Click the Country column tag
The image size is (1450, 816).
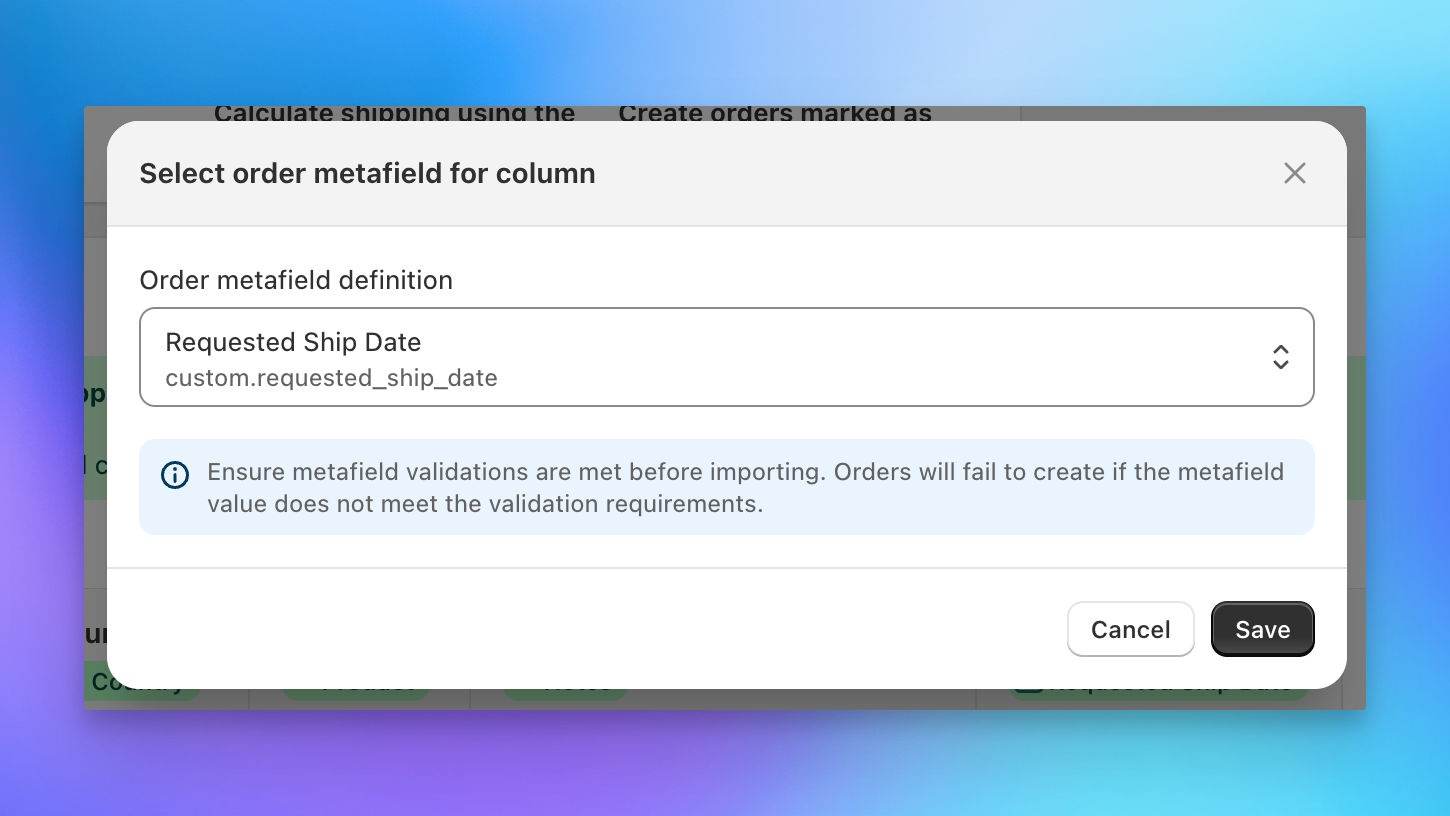click(x=142, y=682)
